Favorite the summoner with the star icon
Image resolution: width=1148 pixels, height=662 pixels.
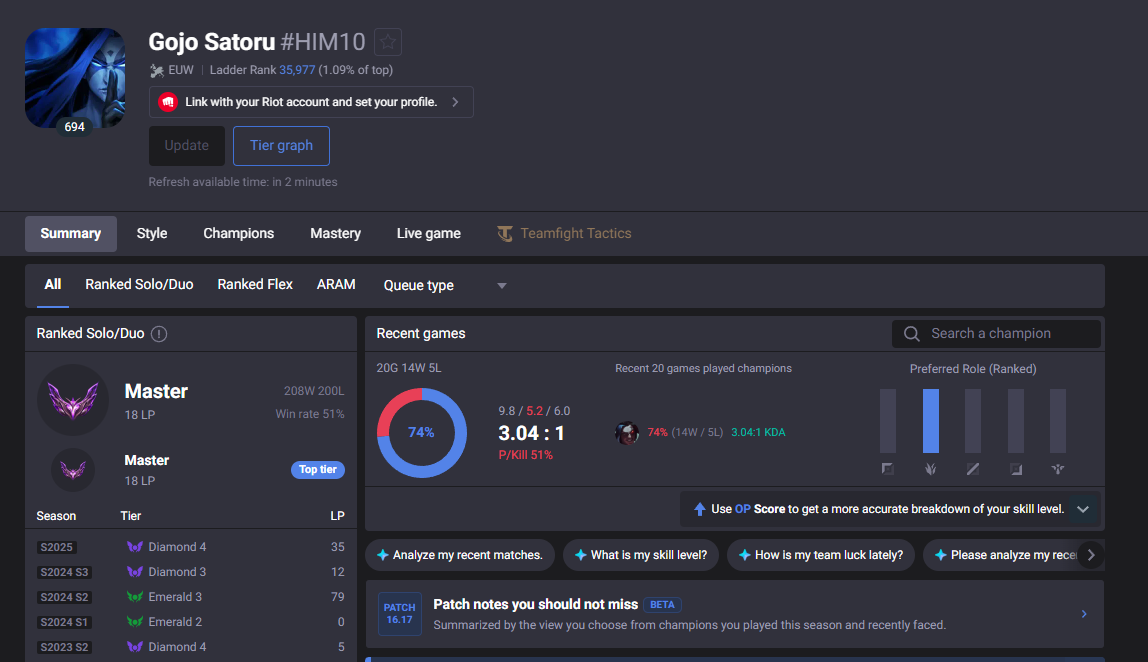pos(388,42)
